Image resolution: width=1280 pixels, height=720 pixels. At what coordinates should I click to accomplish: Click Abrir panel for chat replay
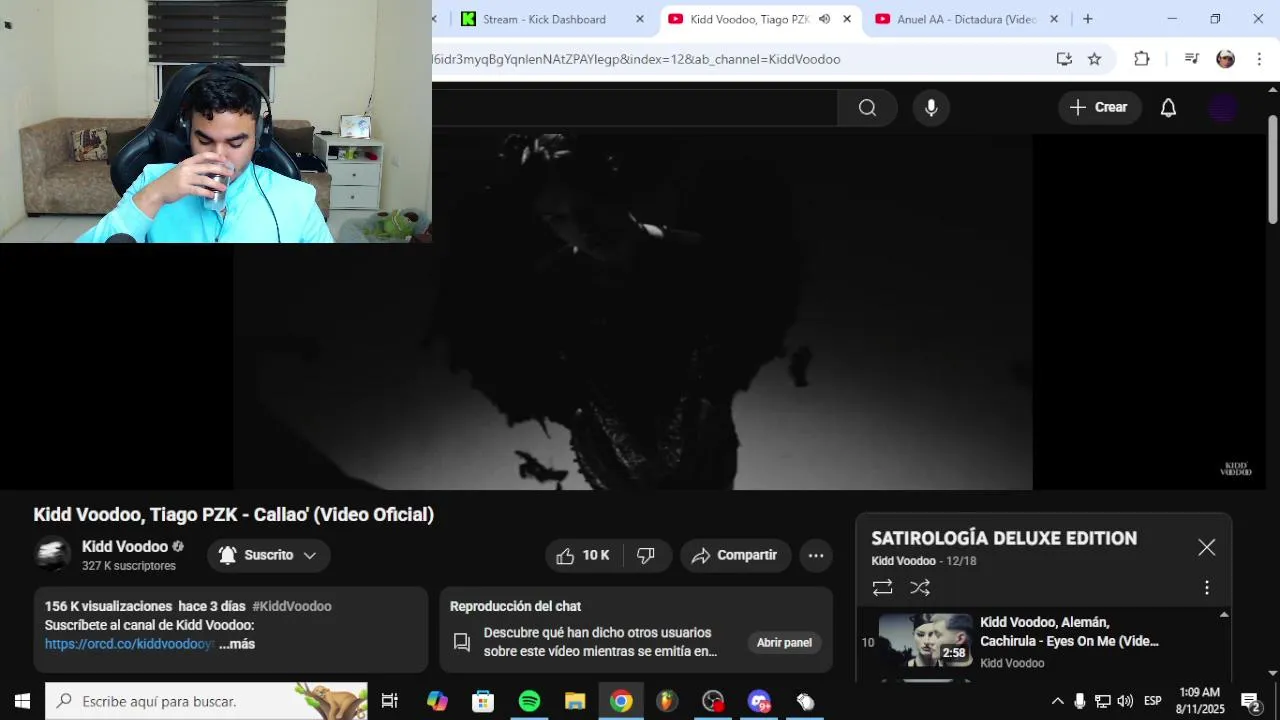(x=784, y=643)
